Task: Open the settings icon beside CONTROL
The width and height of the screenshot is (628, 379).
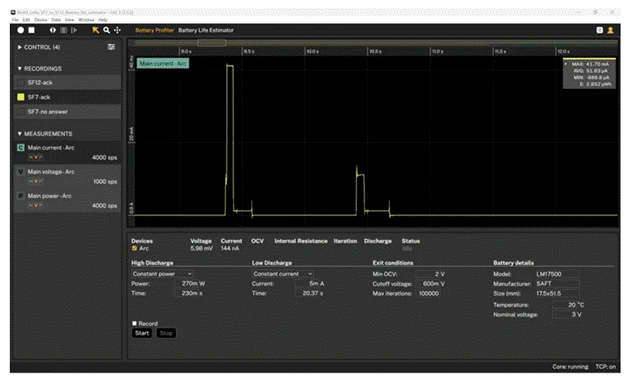Action: pos(111,47)
